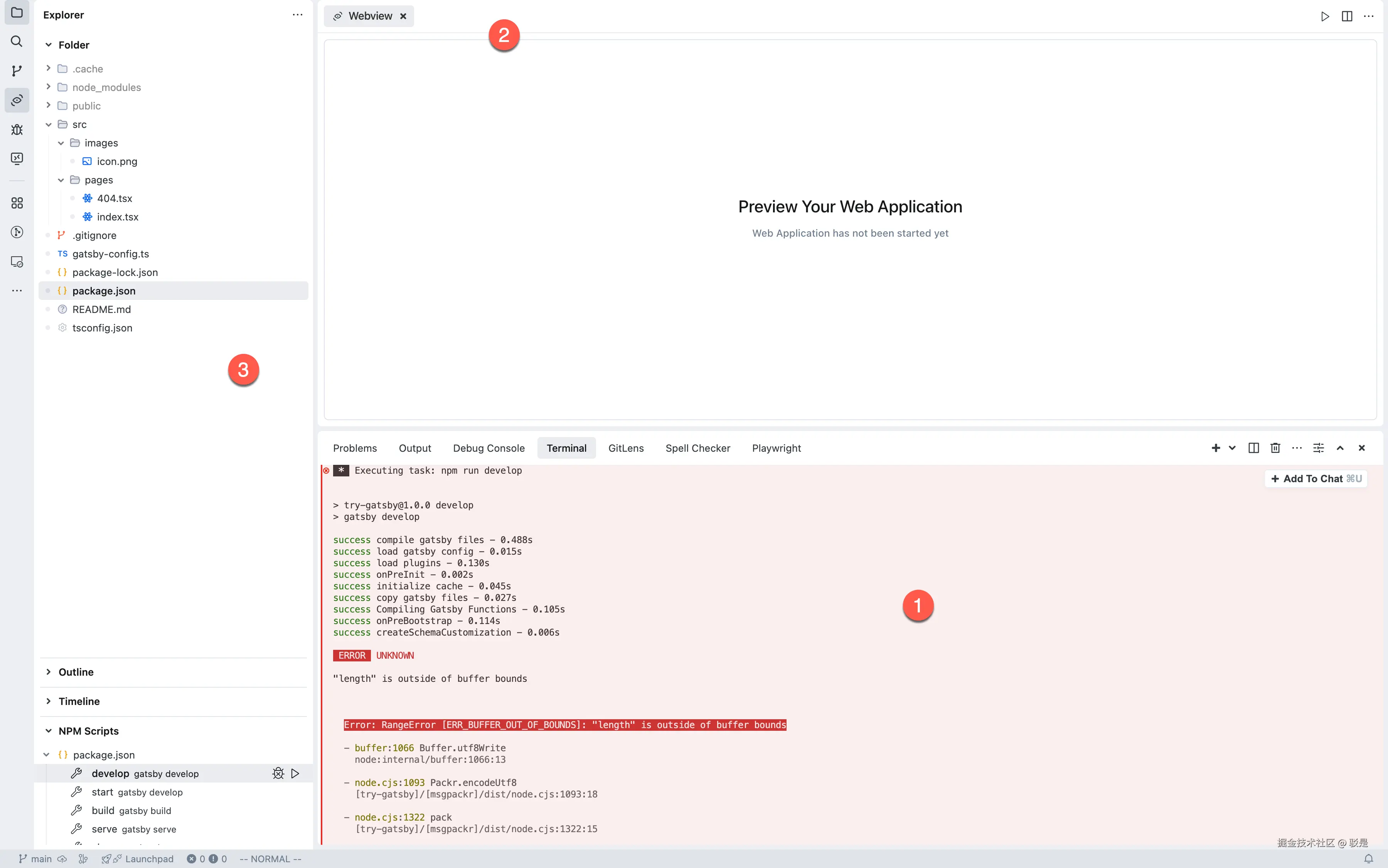Click the run triangle in editor top bar
This screenshot has width=1388, height=868.
pos(1325,16)
